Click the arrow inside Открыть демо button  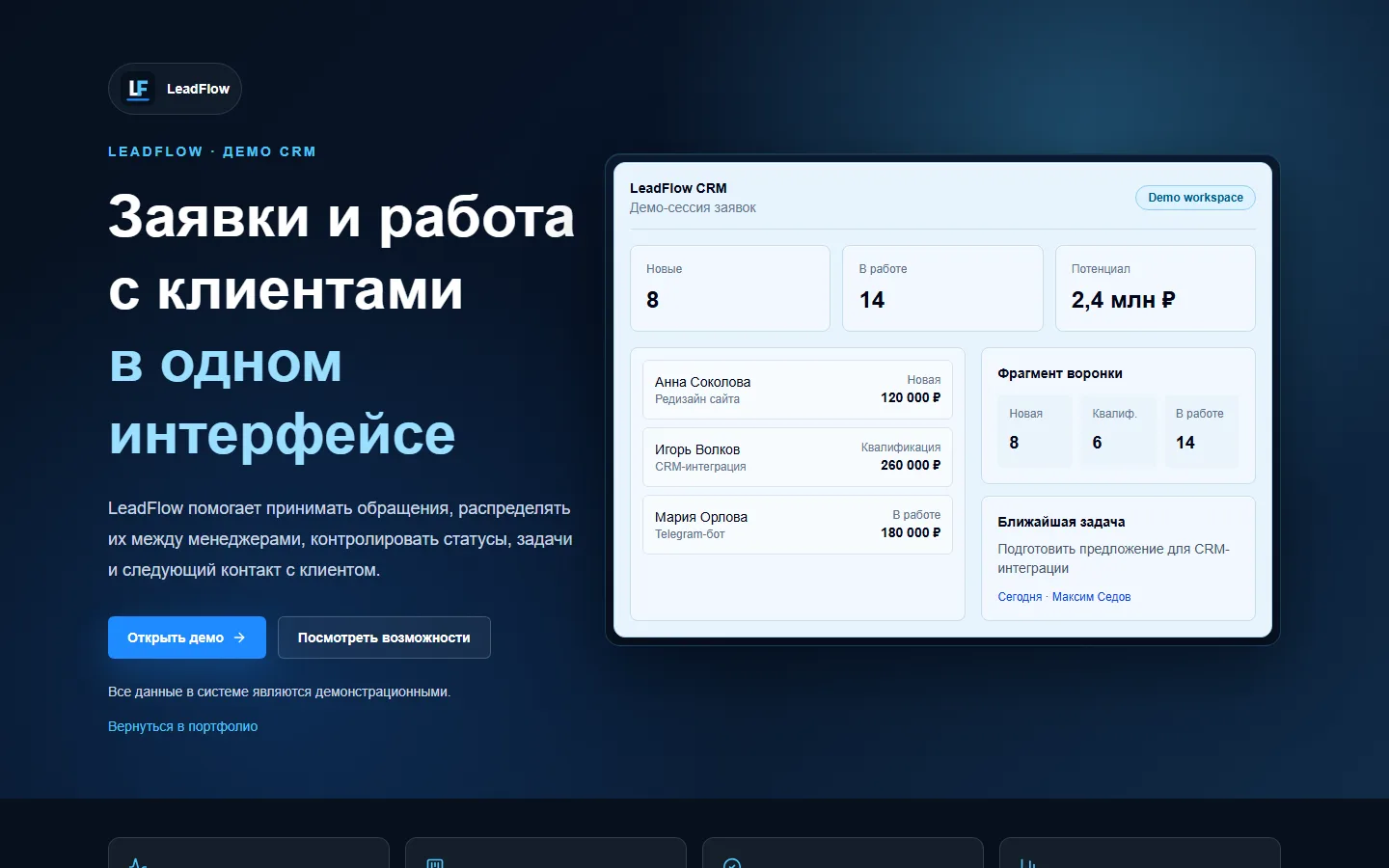(239, 637)
